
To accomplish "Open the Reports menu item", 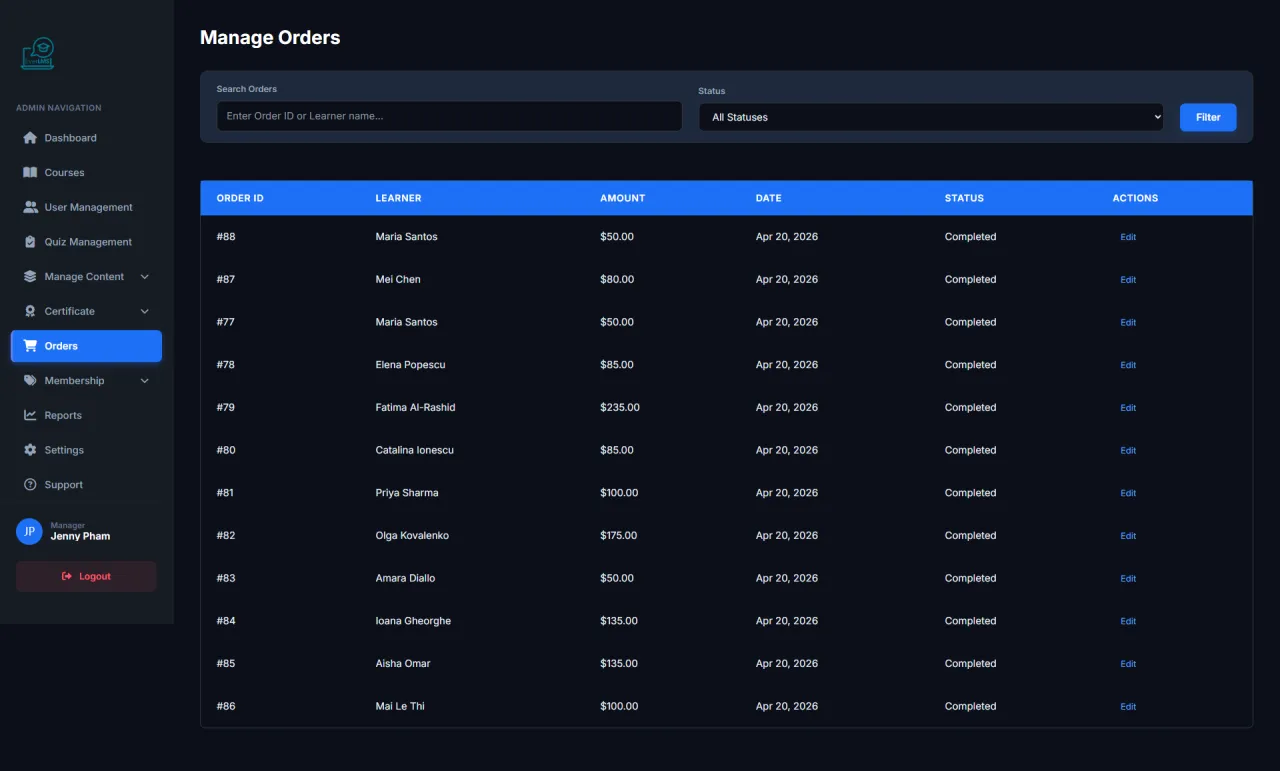I will coord(86,415).
